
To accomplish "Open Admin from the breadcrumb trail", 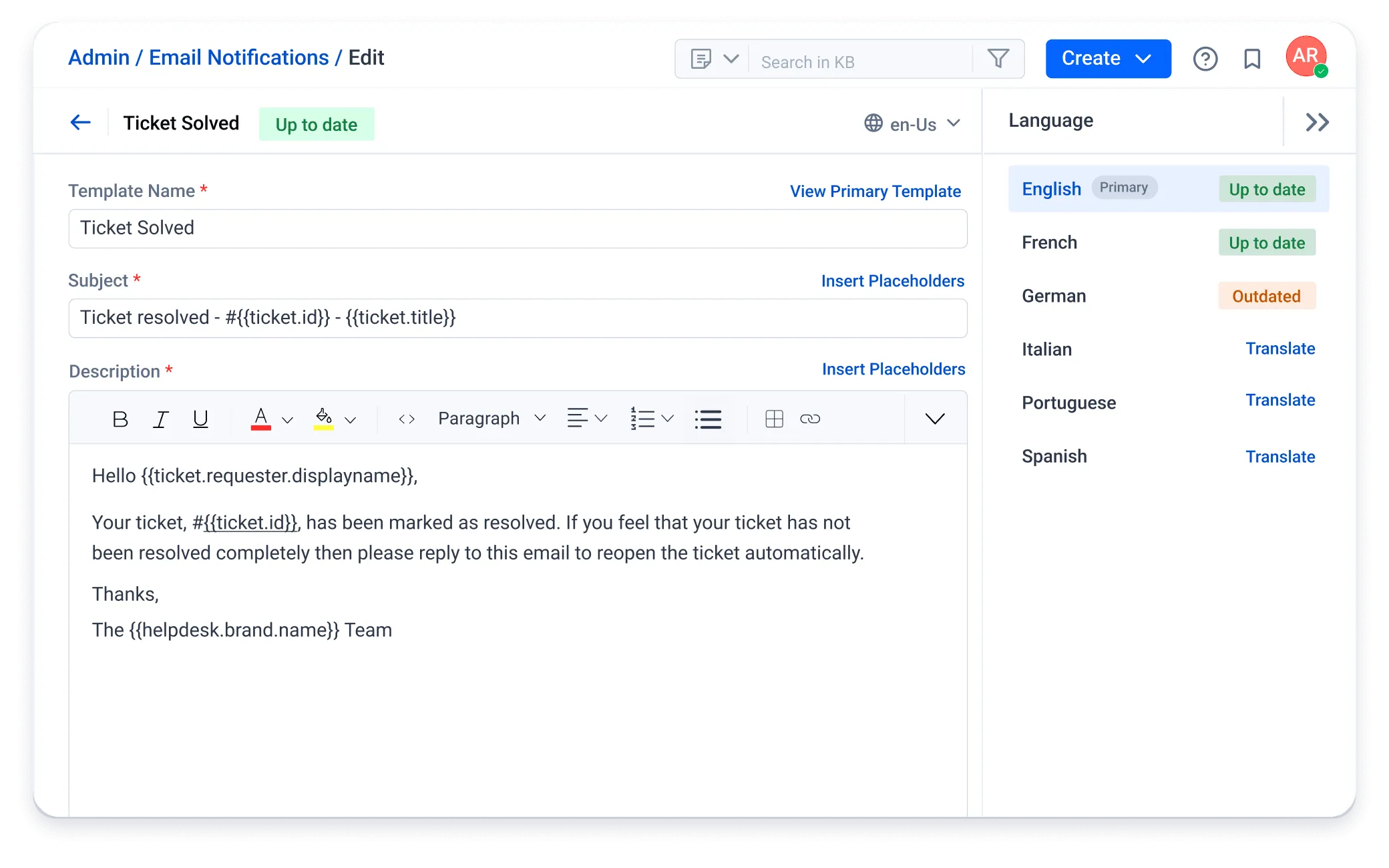I will tap(98, 57).
